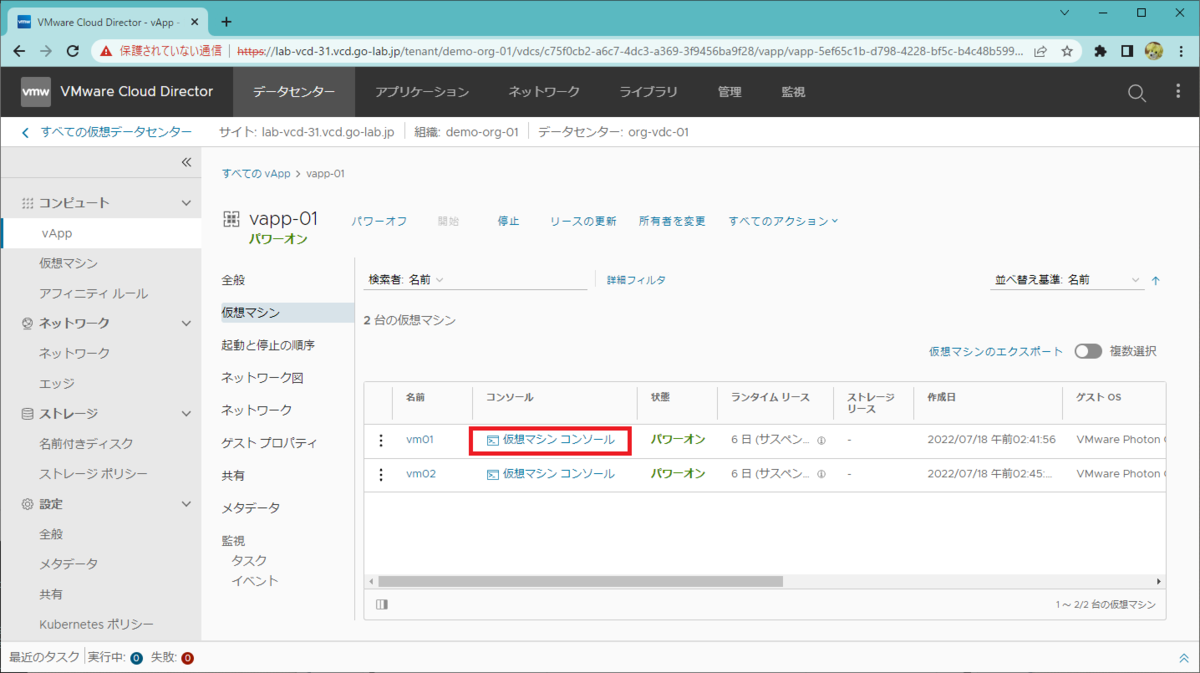This screenshot has width=1200, height=673.
Task: Open ネットワーク図 section
Action: click(x=262, y=378)
